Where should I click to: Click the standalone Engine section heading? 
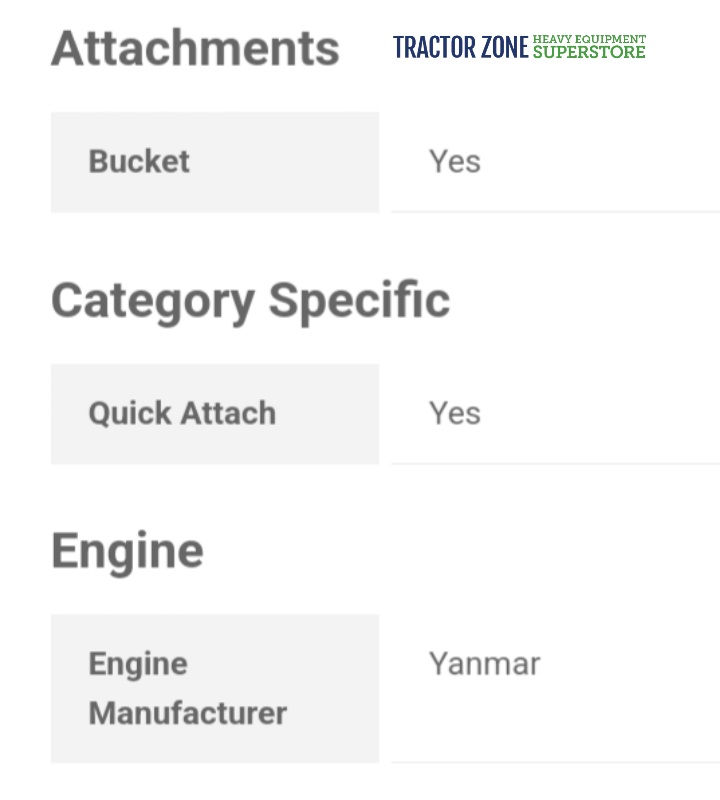point(127,551)
